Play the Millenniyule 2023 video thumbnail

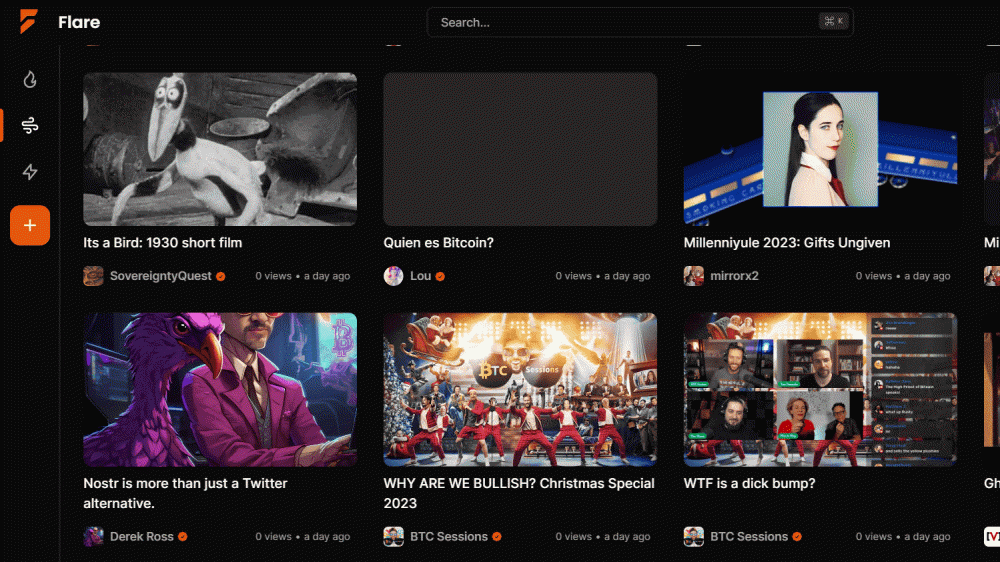[820, 149]
